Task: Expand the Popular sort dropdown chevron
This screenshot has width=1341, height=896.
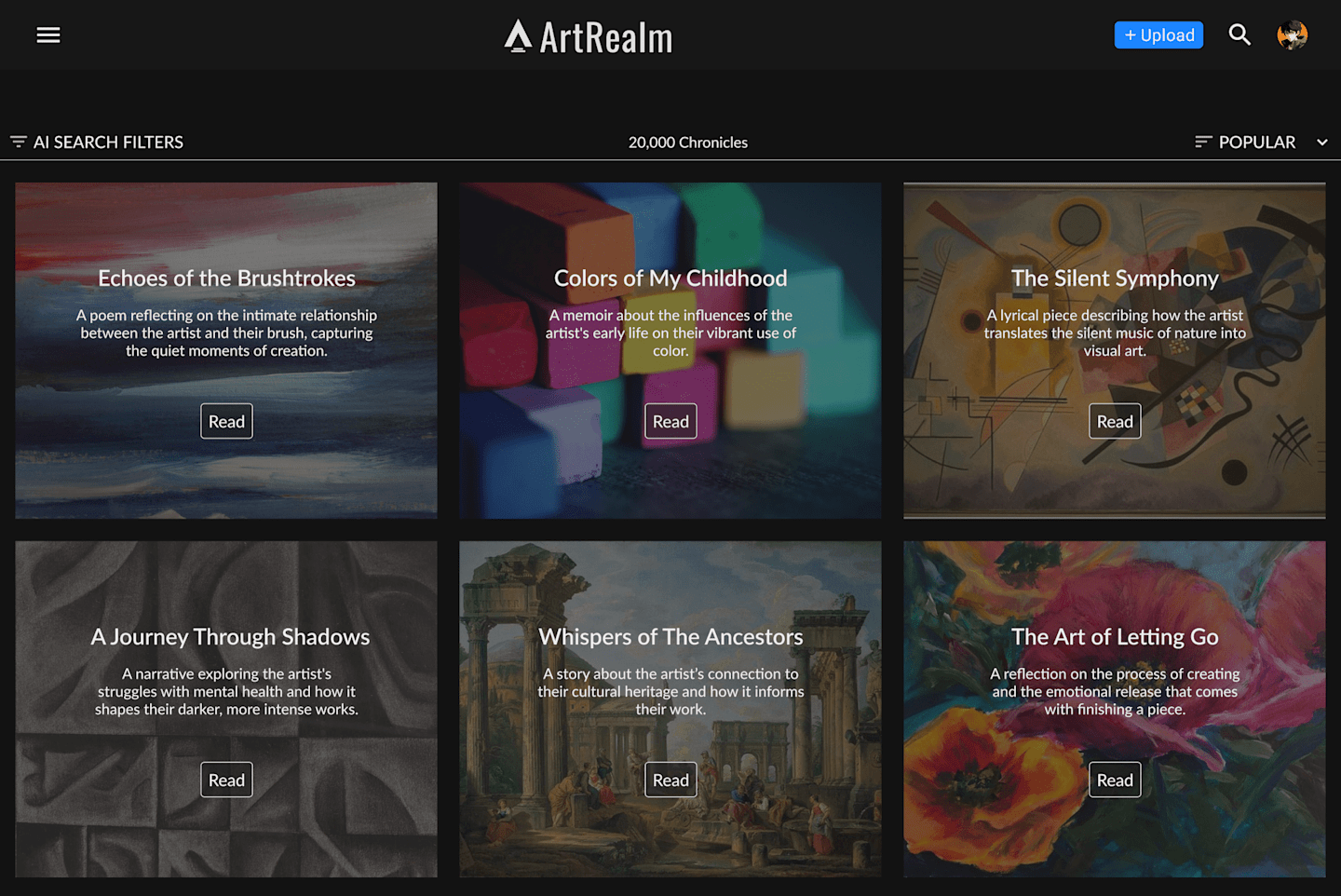Action: 1322,143
